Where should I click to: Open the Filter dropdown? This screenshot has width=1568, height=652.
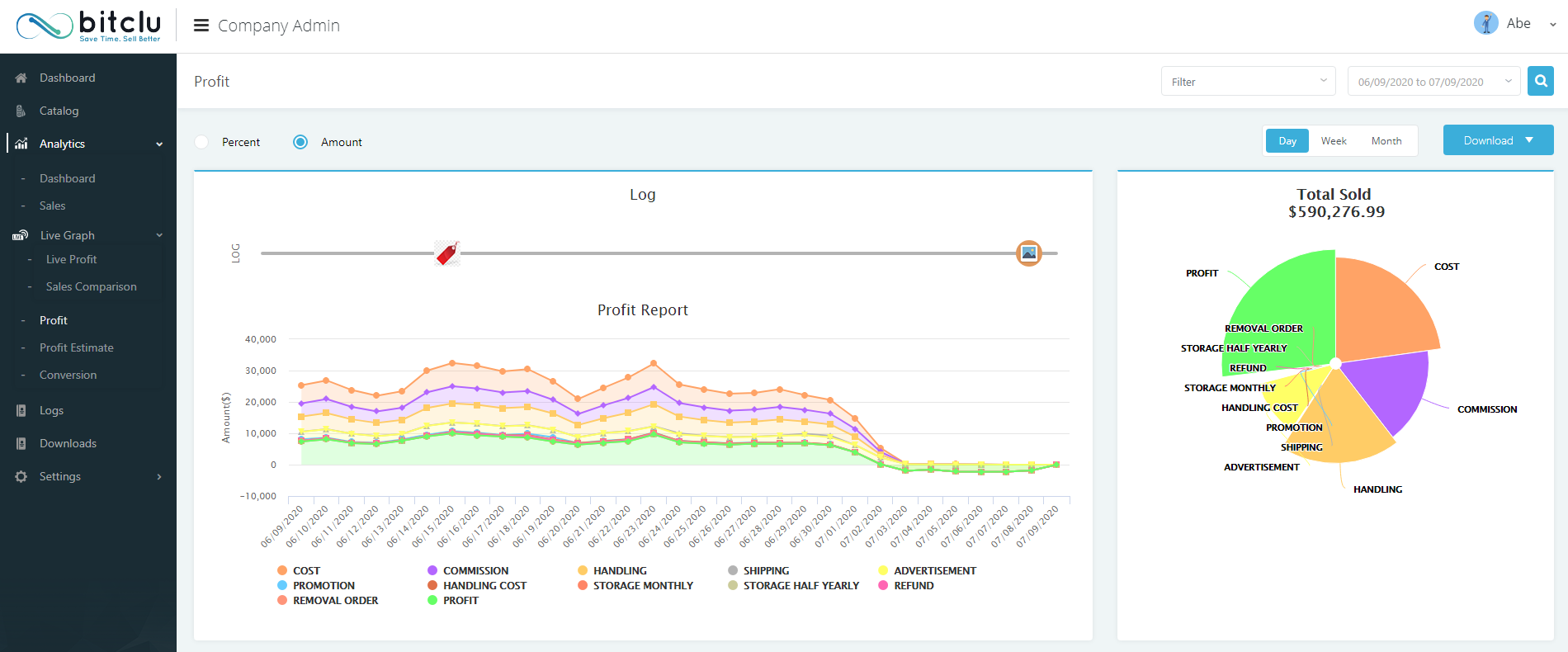[x=1248, y=81]
